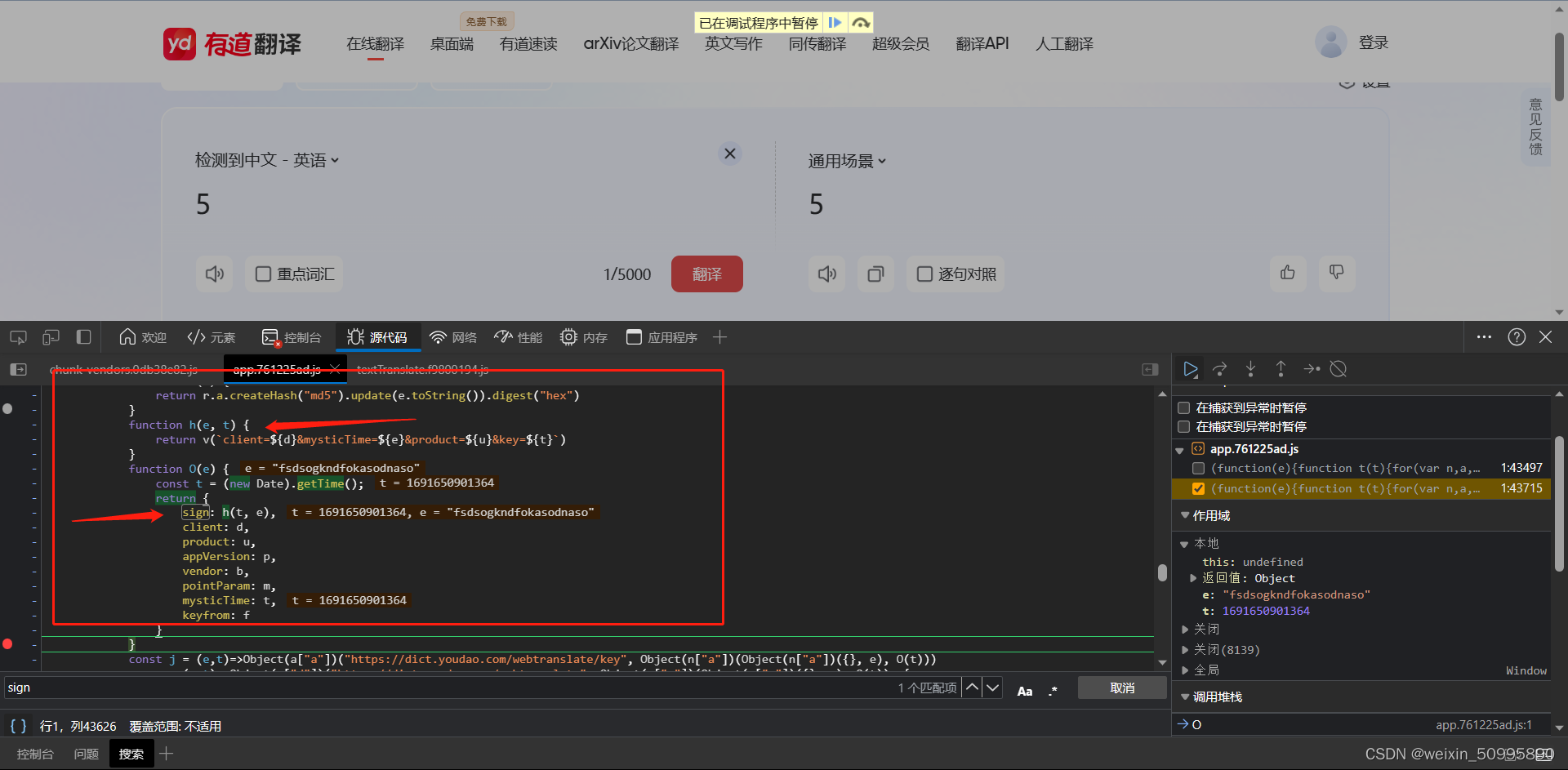Click the page vertical scrollbar thumb

(1559, 65)
